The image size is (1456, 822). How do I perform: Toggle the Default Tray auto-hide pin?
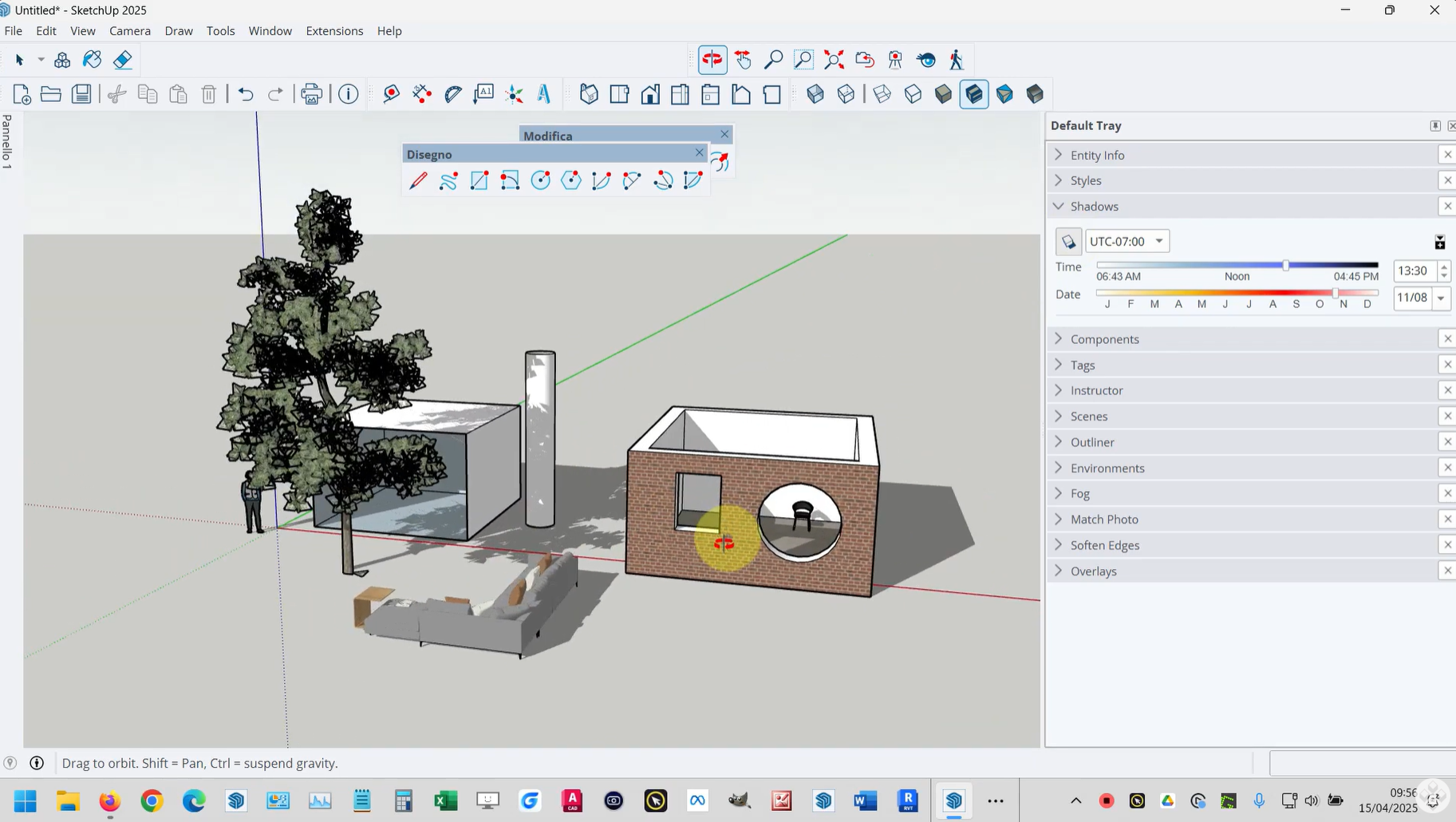pos(1434,126)
